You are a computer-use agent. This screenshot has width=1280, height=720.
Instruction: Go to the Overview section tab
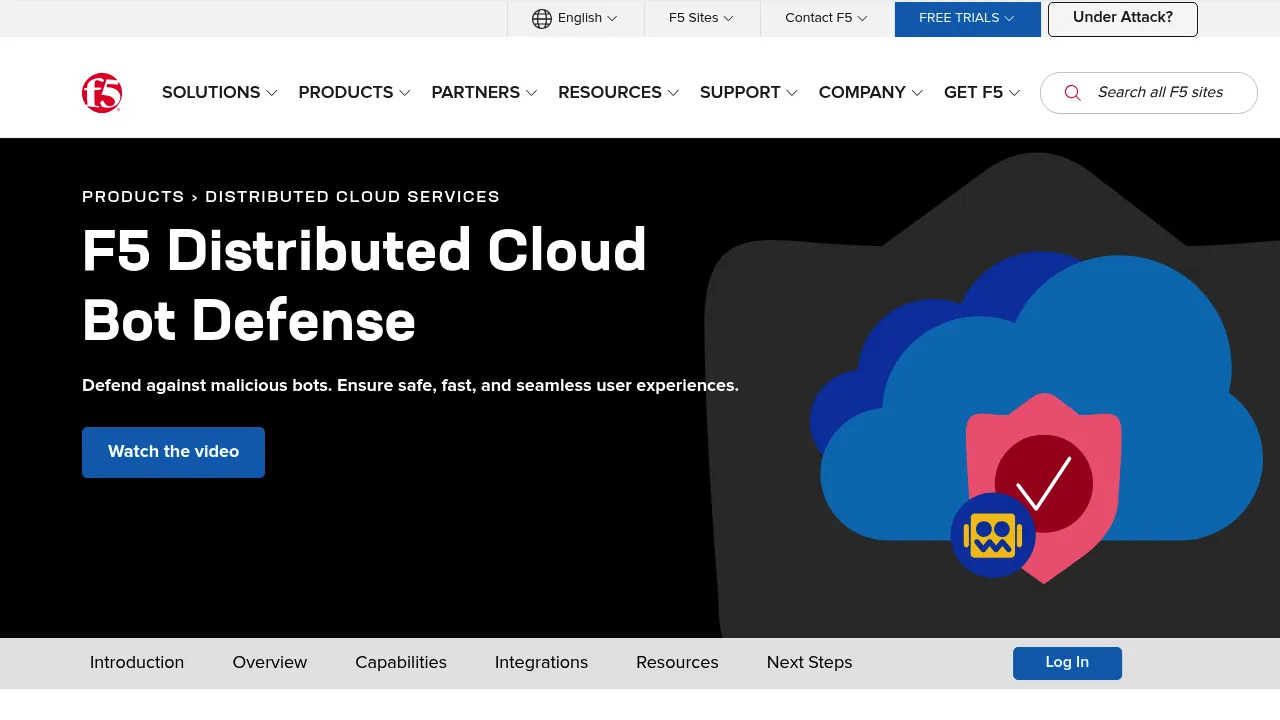pos(270,662)
